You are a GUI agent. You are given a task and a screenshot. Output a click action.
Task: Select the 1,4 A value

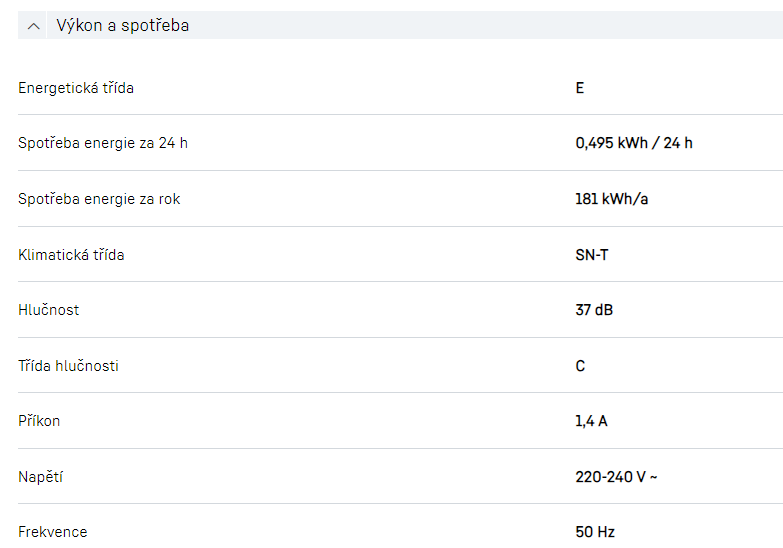click(x=591, y=421)
